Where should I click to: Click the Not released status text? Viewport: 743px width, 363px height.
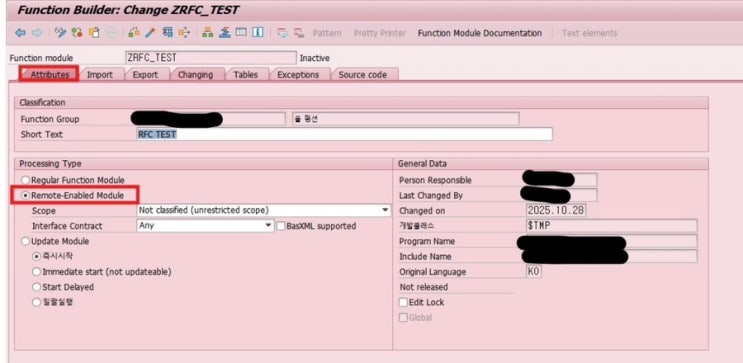coord(424,287)
